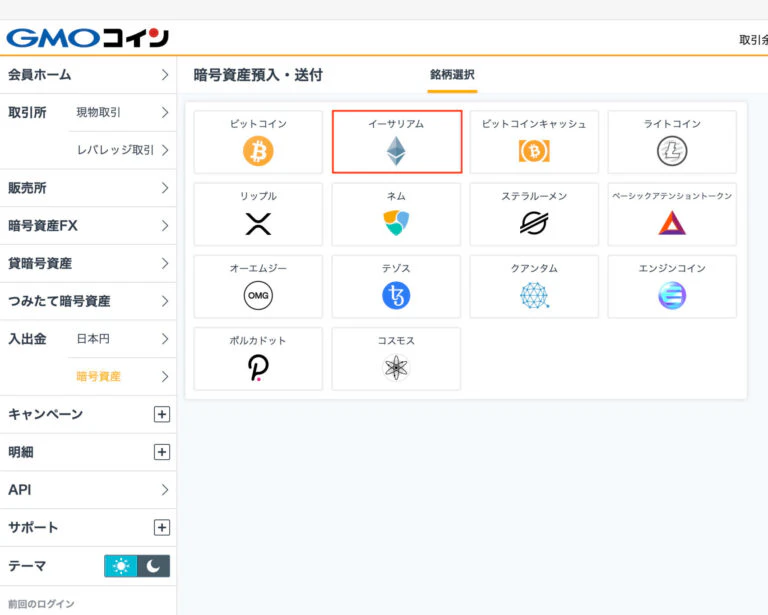The image size is (768, 615).
Task: Click the ステラルーメン label
Action: (x=534, y=196)
